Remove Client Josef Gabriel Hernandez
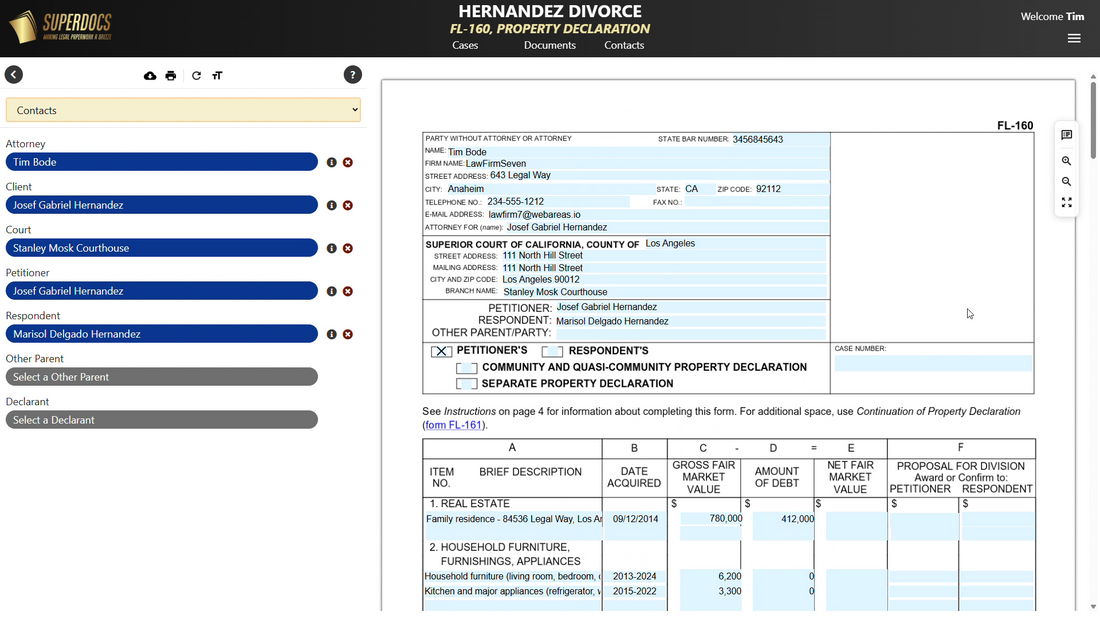This screenshot has width=1100, height=619. [x=348, y=206]
